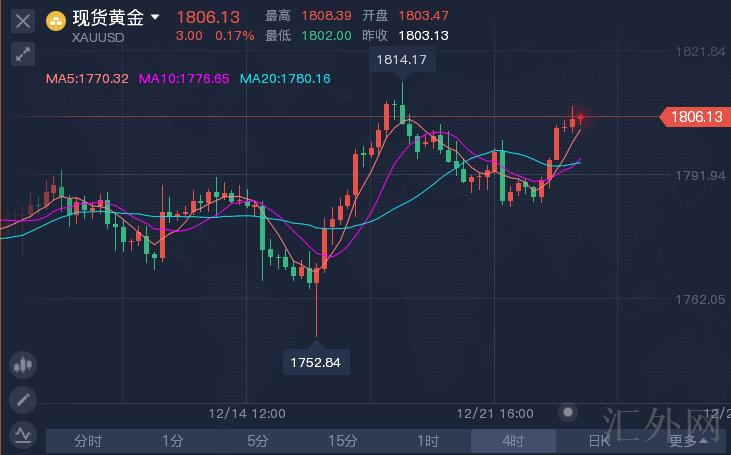This screenshot has height=455, width=731.
Task: Select the 5分 timeframe tab
Action: [258, 441]
